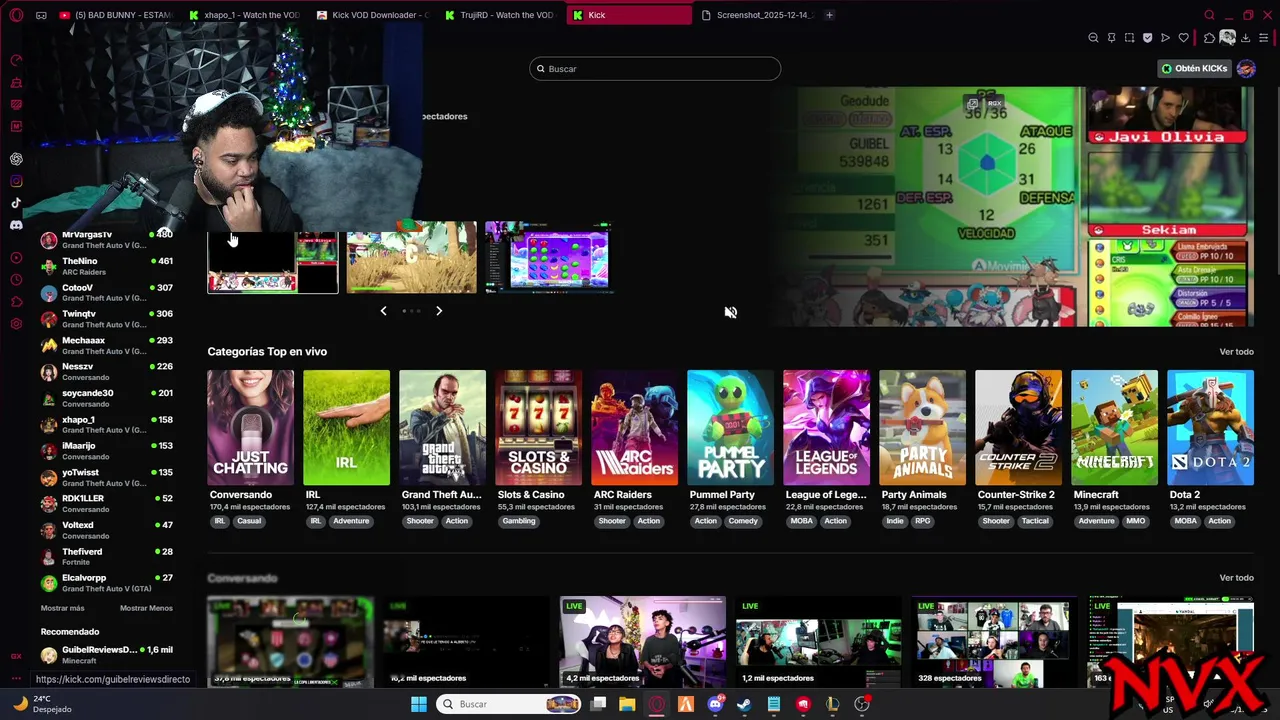1280x720 pixels.
Task: Open the Dota 2 category card
Action: 1210,428
